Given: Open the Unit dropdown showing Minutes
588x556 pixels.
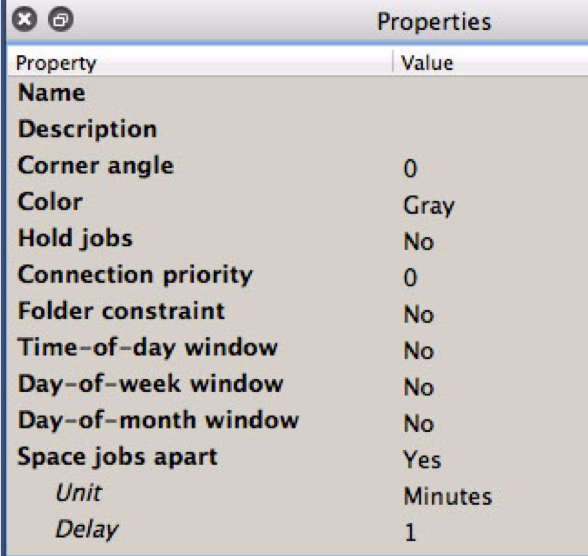Looking at the screenshot, I should (448, 496).
